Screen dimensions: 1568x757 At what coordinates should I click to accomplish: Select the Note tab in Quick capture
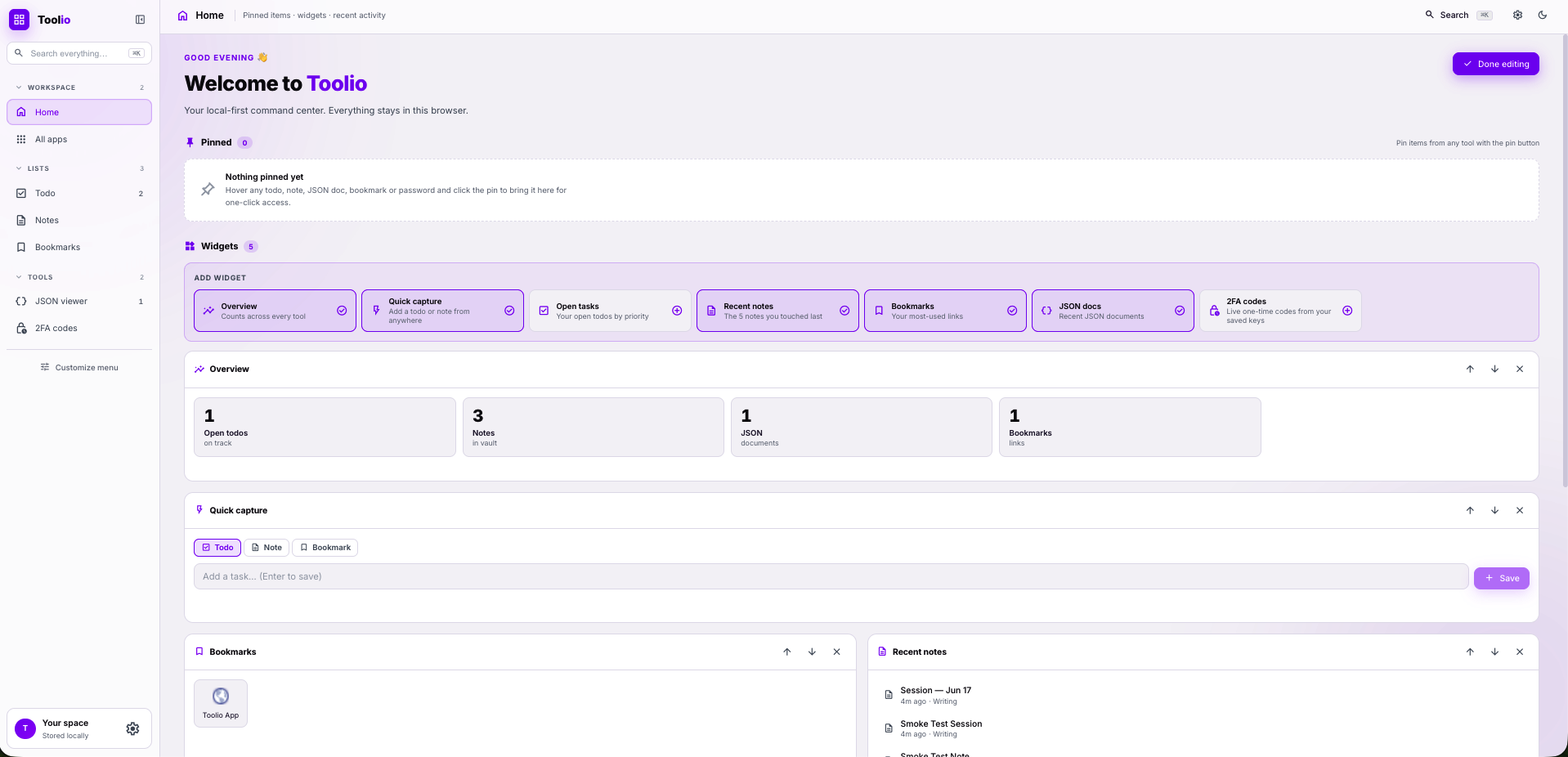pos(267,548)
